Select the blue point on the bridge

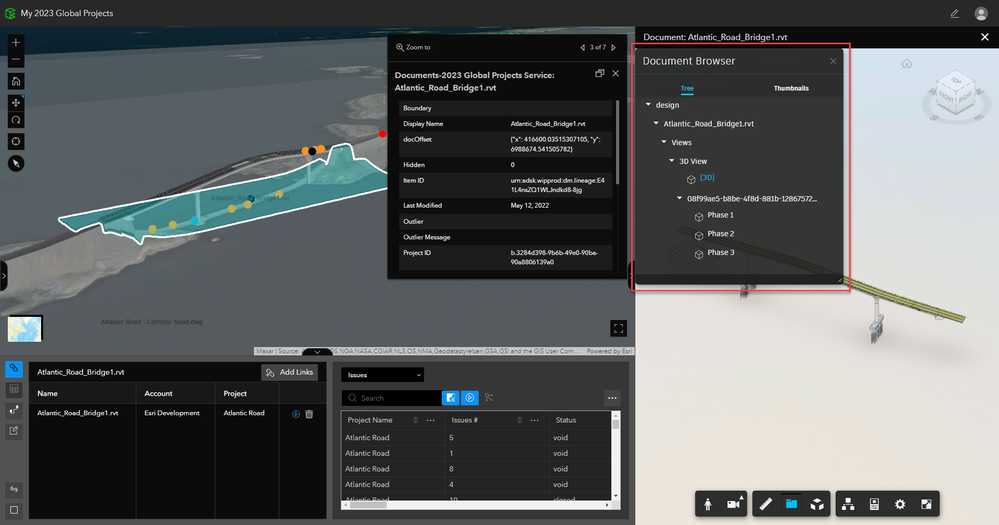[x=195, y=220]
